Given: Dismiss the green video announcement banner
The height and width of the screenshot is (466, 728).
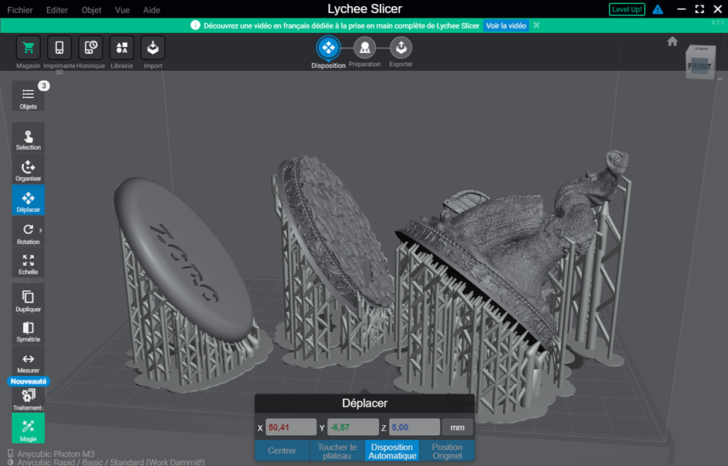Looking at the screenshot, I should [x=536, y=25].
